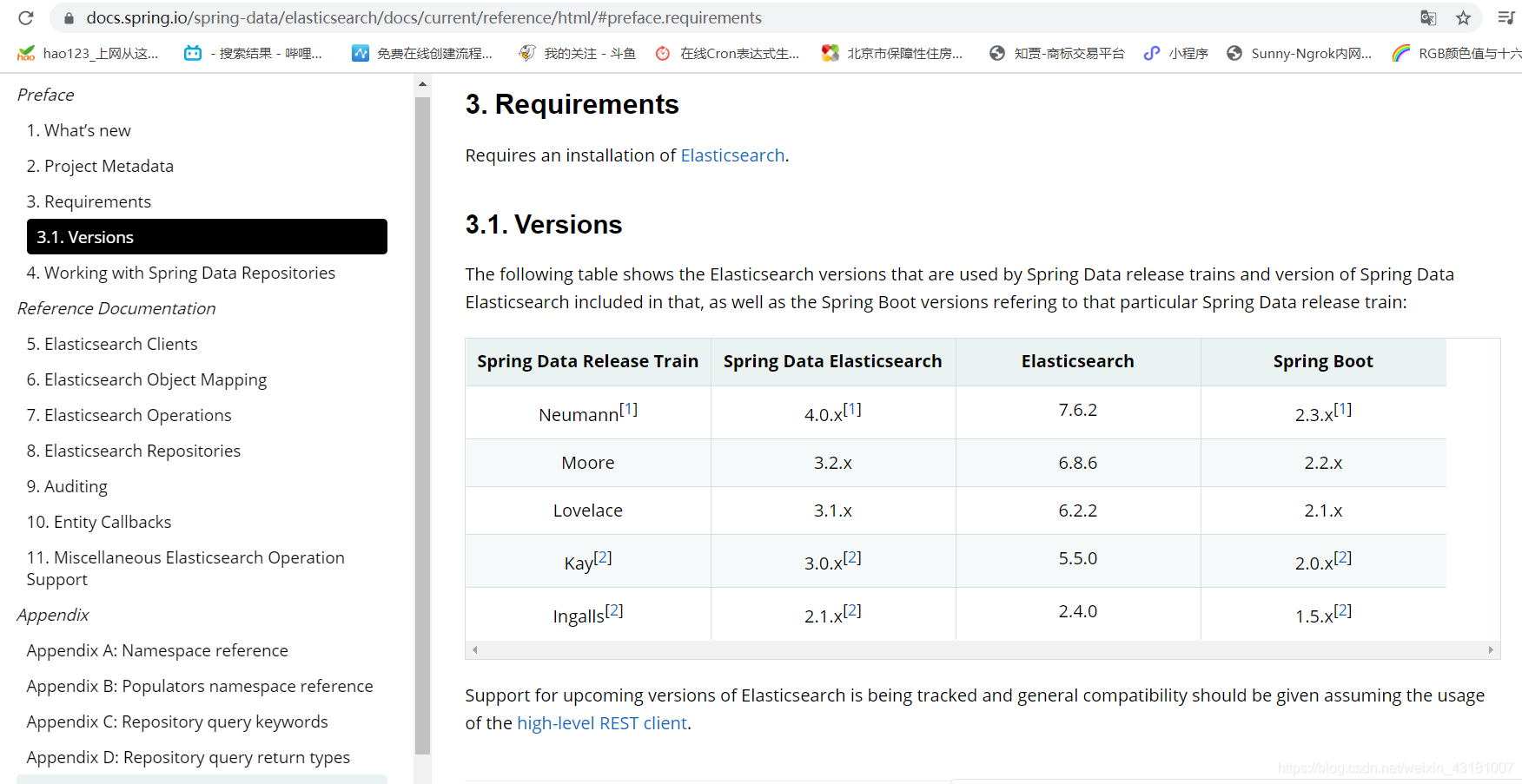Open 4. Working with Spring Data Repositories
The width and height of the screenshot is (1522, 784).
pyautogui.click(x=181, y=273)
